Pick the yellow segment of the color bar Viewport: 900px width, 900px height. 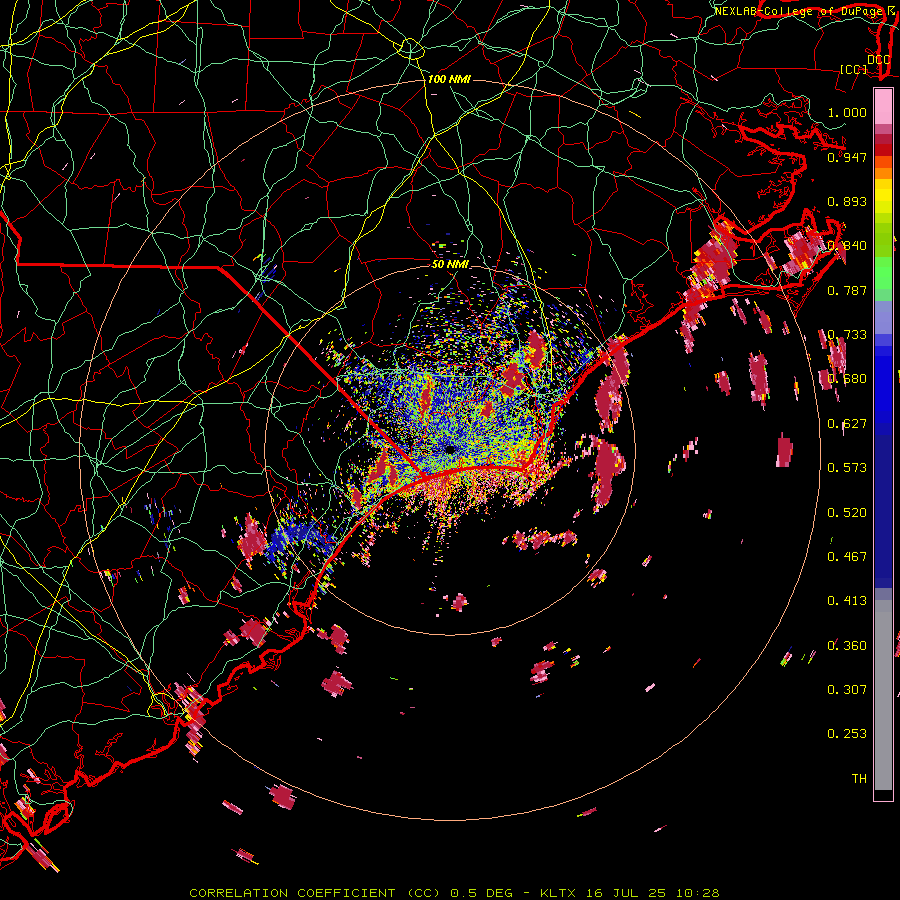click(883, 197)
